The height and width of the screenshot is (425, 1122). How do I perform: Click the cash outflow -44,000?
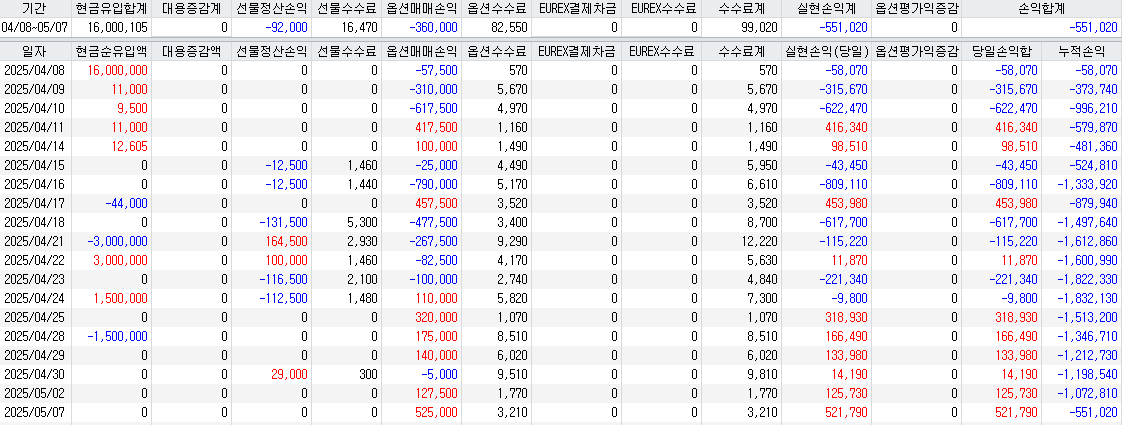[x=127, y=203]
